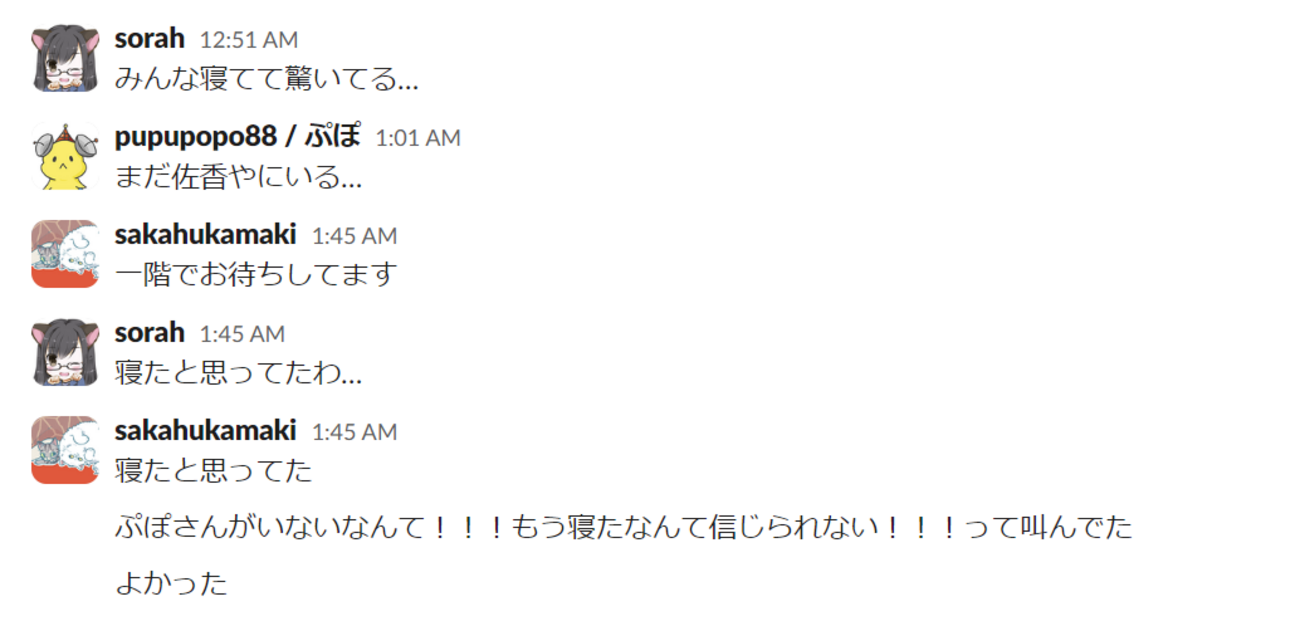Select sakahukamaki's name above 一階でお待ちしてます
Image resolution: width=1300 pixels, height=621 pixels.
tap(206, 235)
